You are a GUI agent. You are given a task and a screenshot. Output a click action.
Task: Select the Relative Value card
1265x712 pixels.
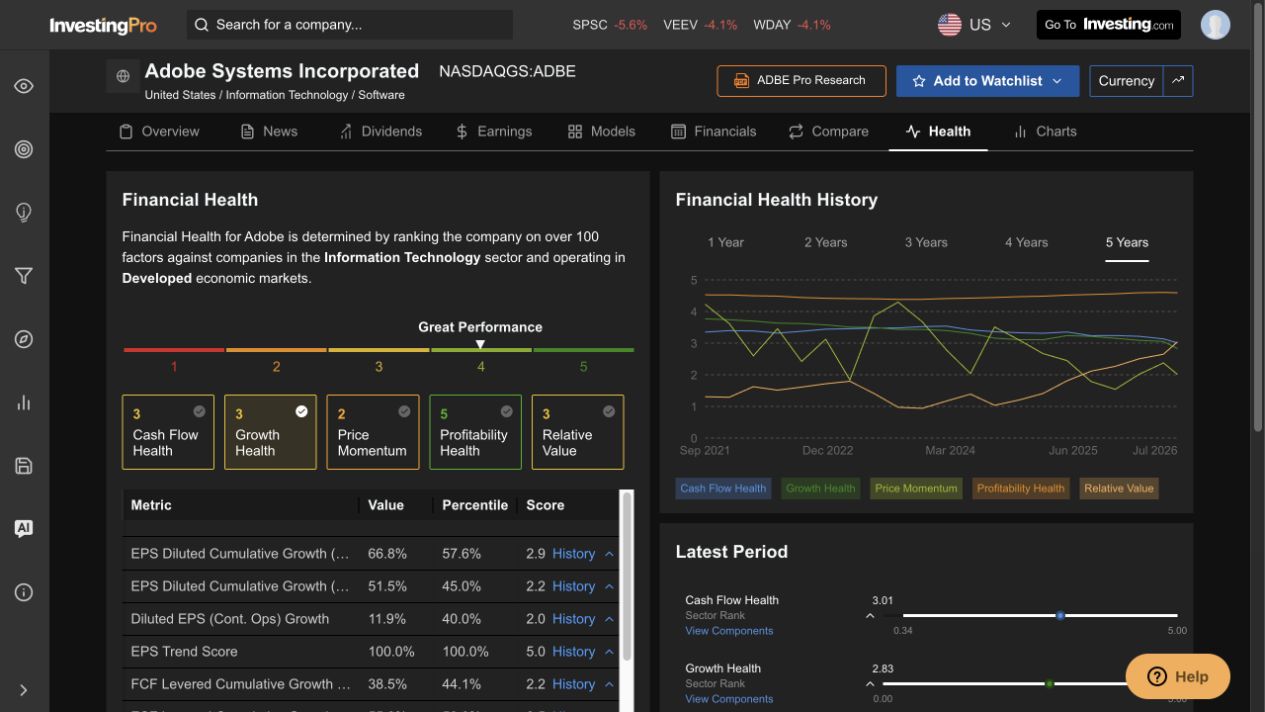(x=578, y=432)
